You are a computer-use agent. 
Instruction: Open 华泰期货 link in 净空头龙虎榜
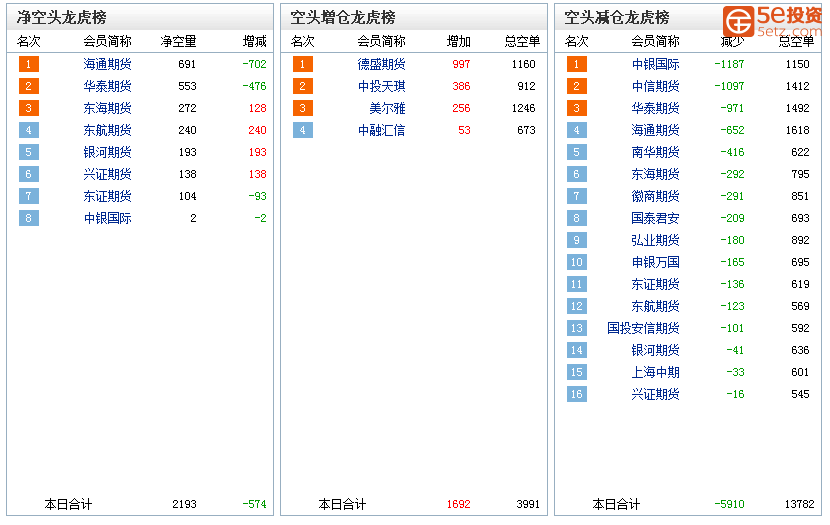[x=107, y=86]
